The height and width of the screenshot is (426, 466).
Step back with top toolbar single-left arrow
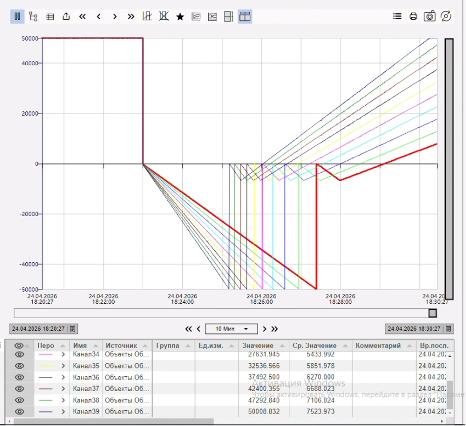[99, 16]
